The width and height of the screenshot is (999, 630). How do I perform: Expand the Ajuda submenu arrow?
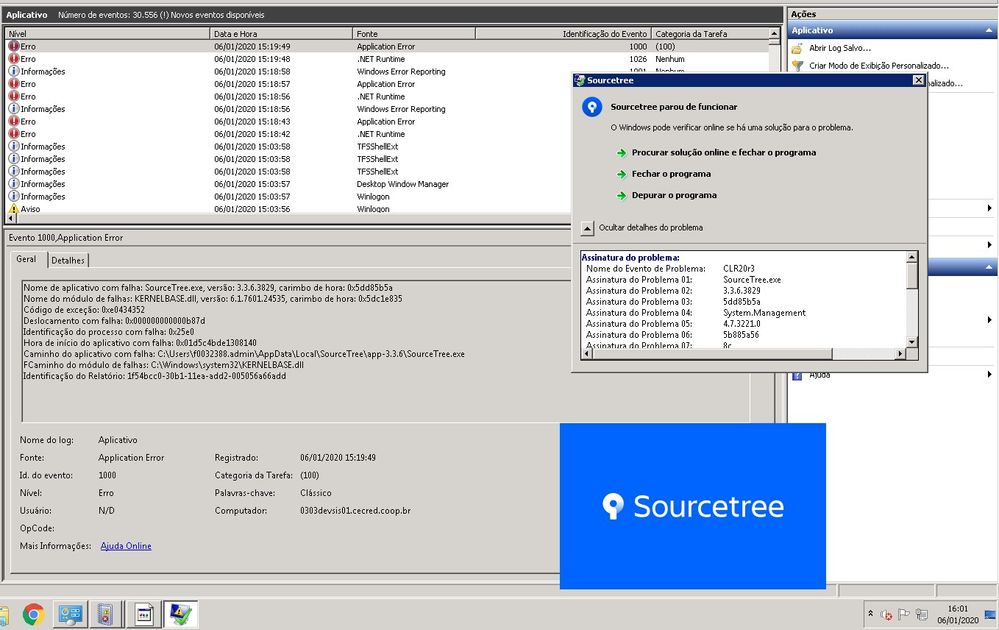(x=989, y=375)
